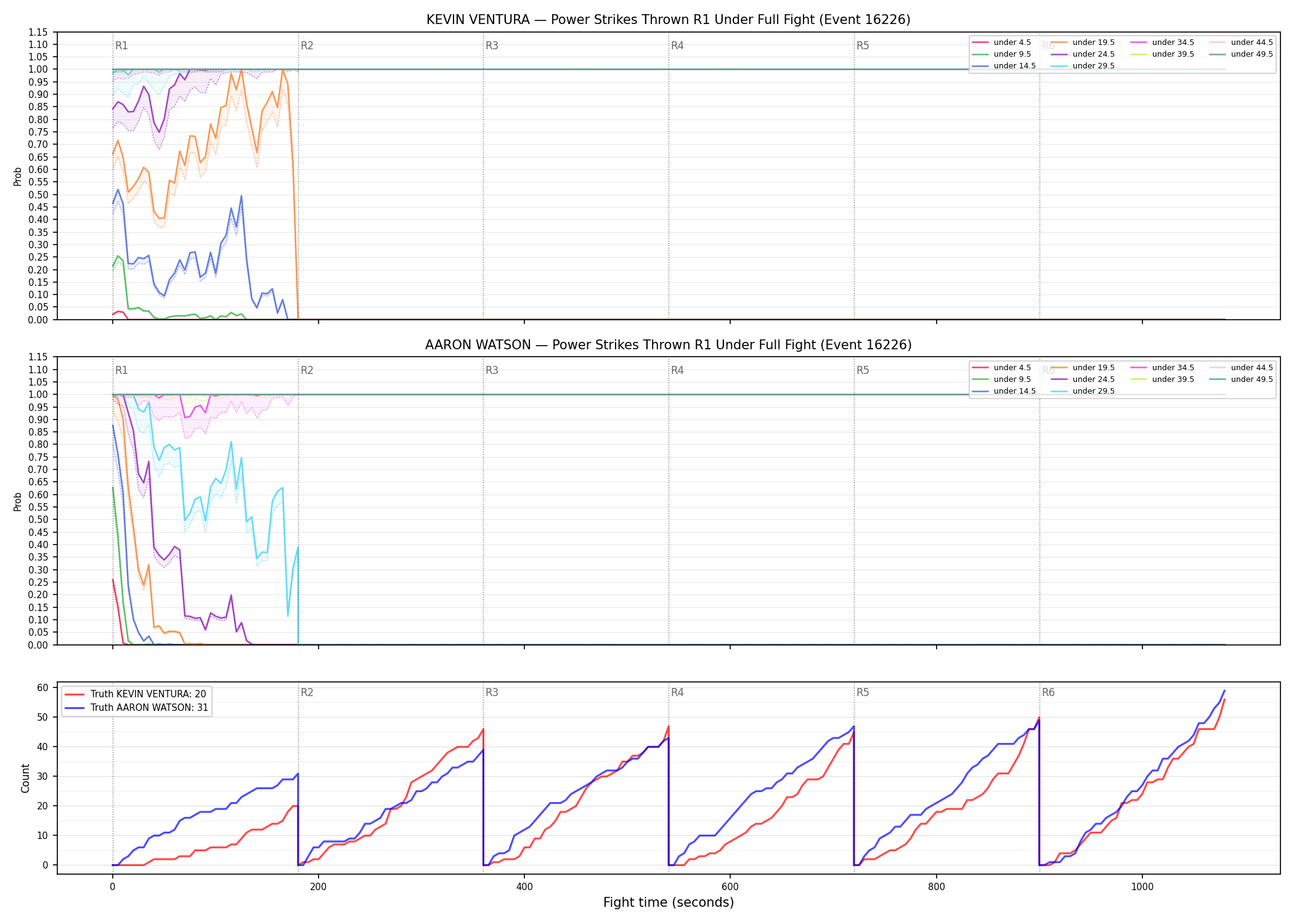Click the R5 marker in Kevin Ventura chart
1294x924 pixels.
coord(863,46)
